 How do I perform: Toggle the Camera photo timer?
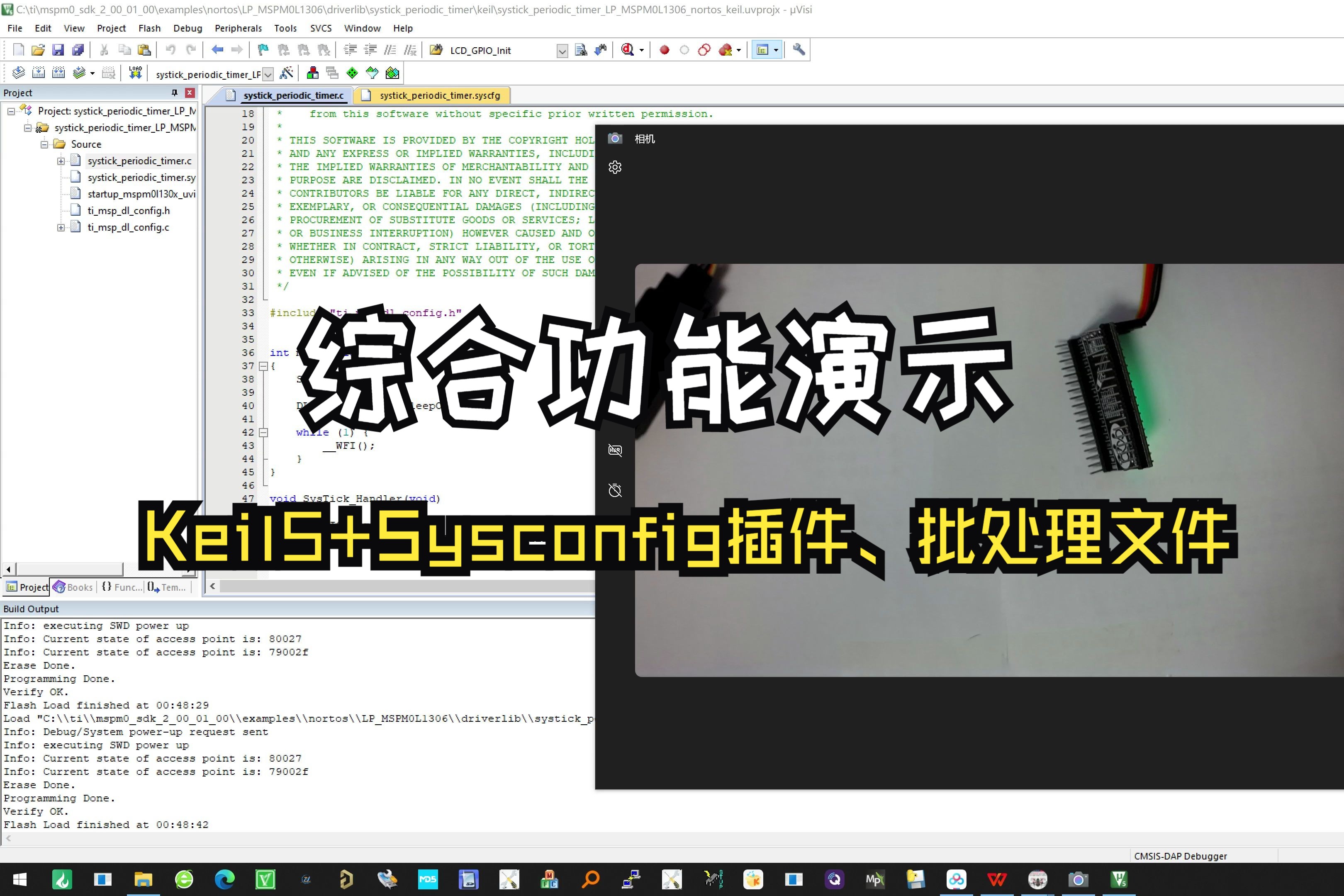[x=615, y=490]
